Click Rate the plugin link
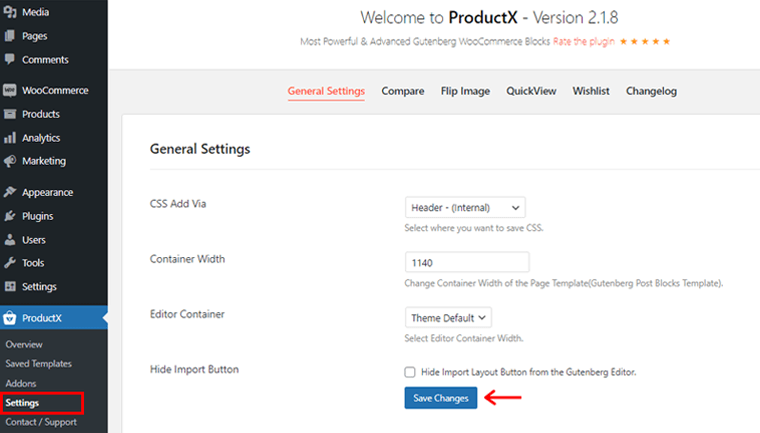 coord(584,42)
